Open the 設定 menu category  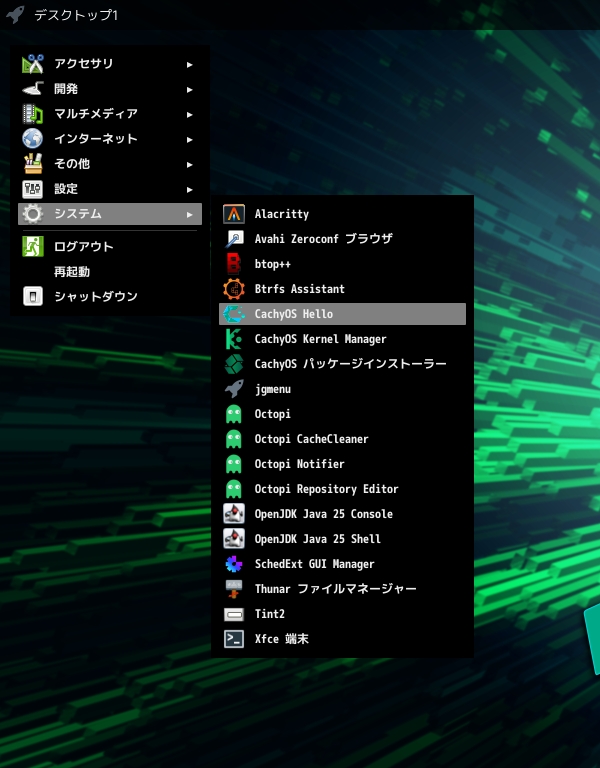[x=110, y=189]
